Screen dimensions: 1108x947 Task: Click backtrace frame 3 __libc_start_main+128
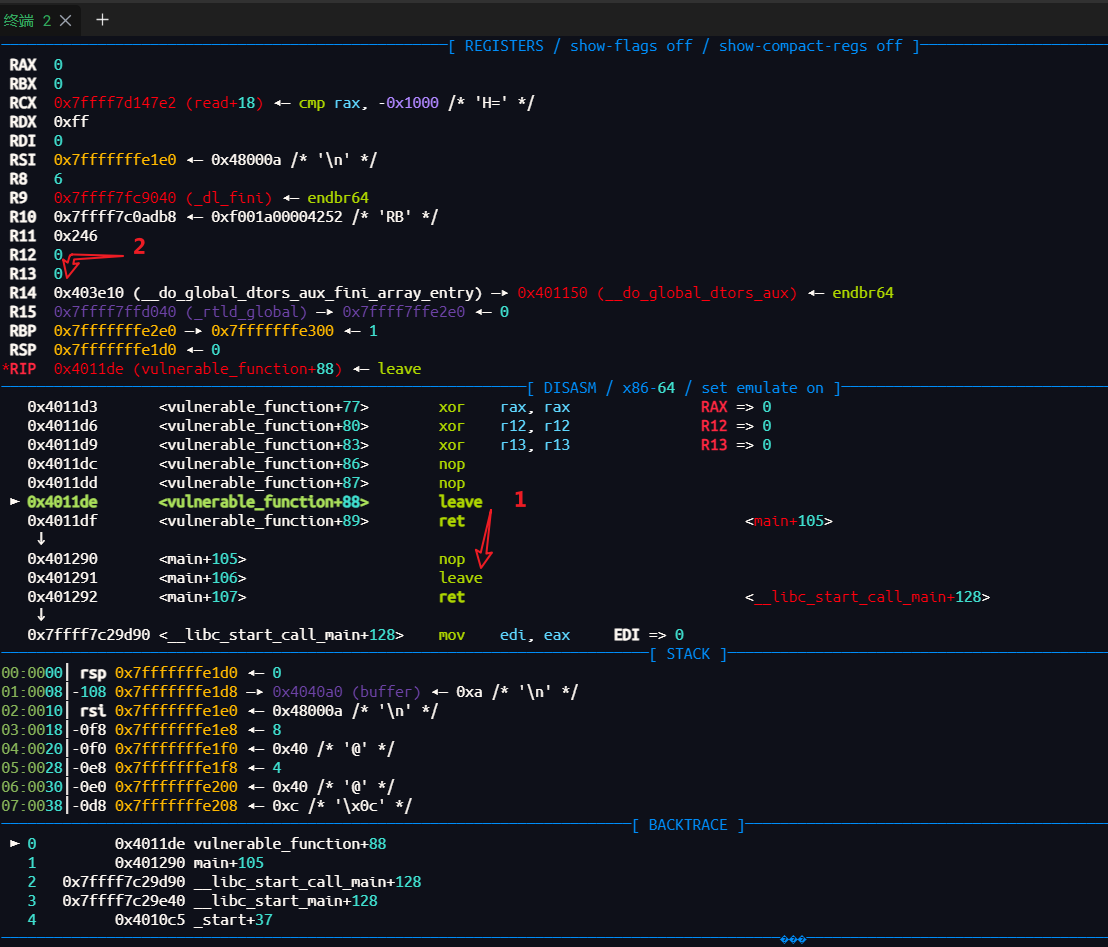click(285, 902)
